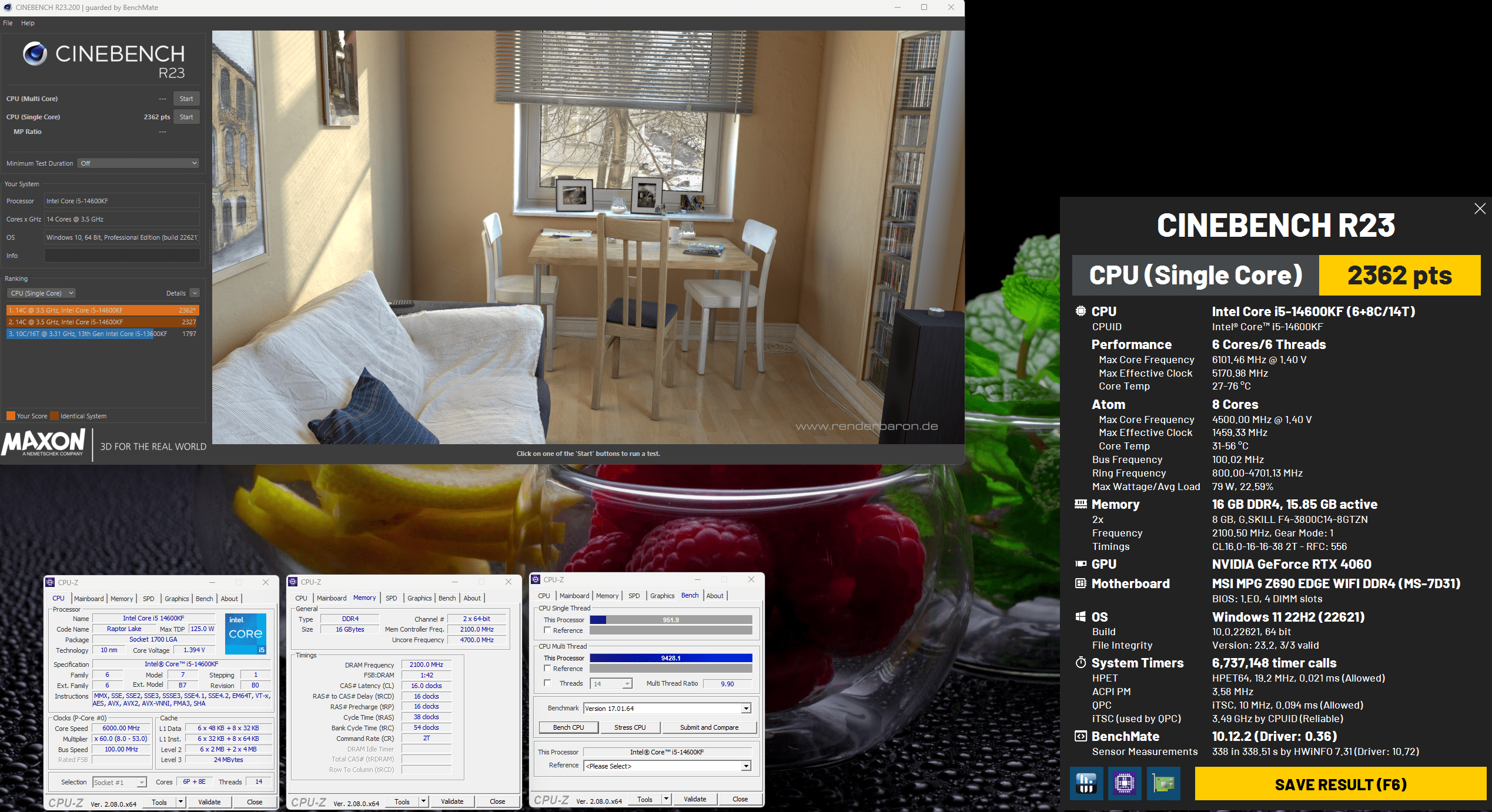
Task: Switch to SPD tab in CPU-Z Memory window
Action: 392,598
